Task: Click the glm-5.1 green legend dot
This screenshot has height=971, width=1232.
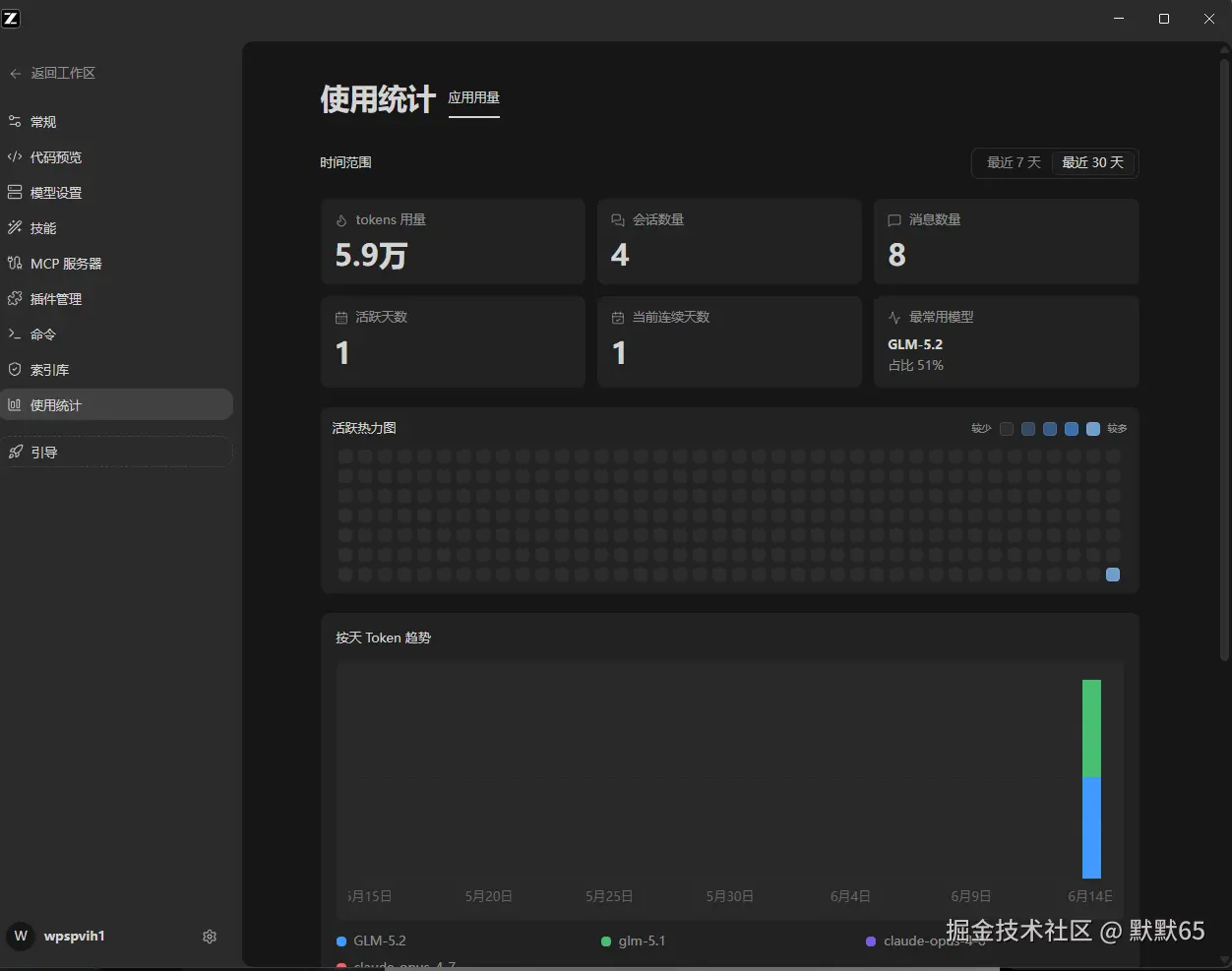Action: tap(606, 941)
